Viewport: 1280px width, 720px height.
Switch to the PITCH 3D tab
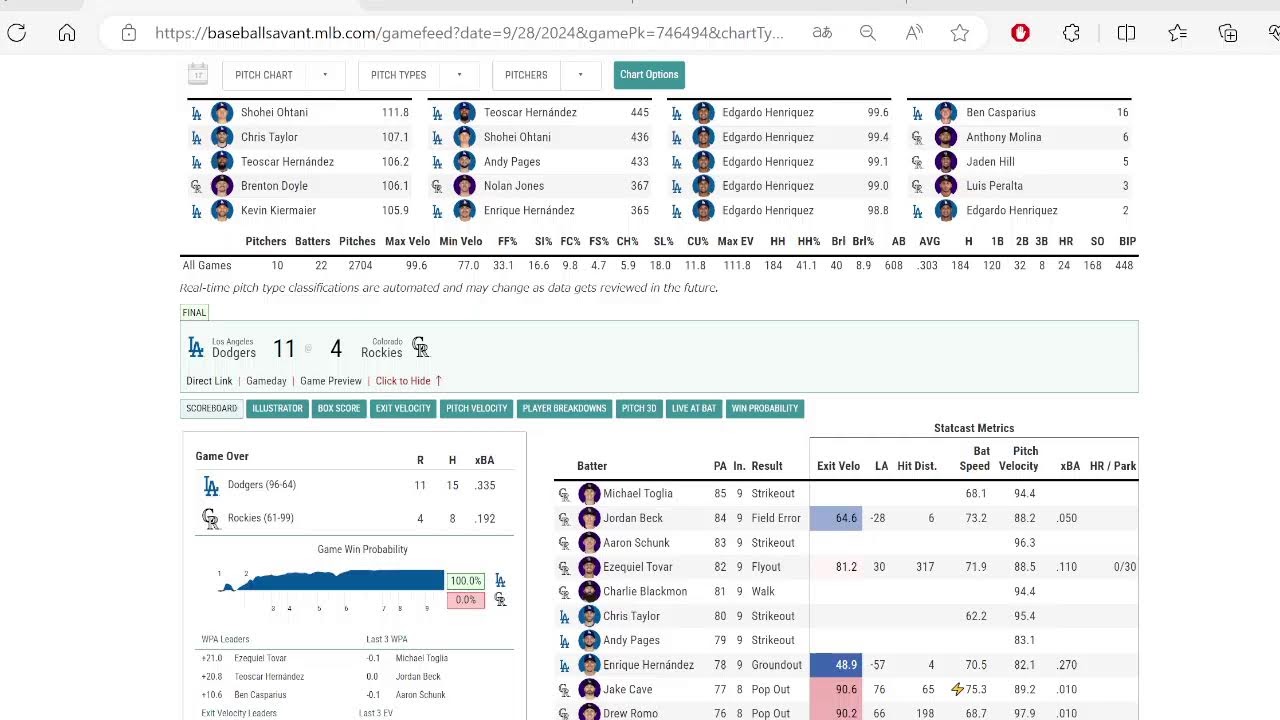pyautogui.click(x=639, y=408)
